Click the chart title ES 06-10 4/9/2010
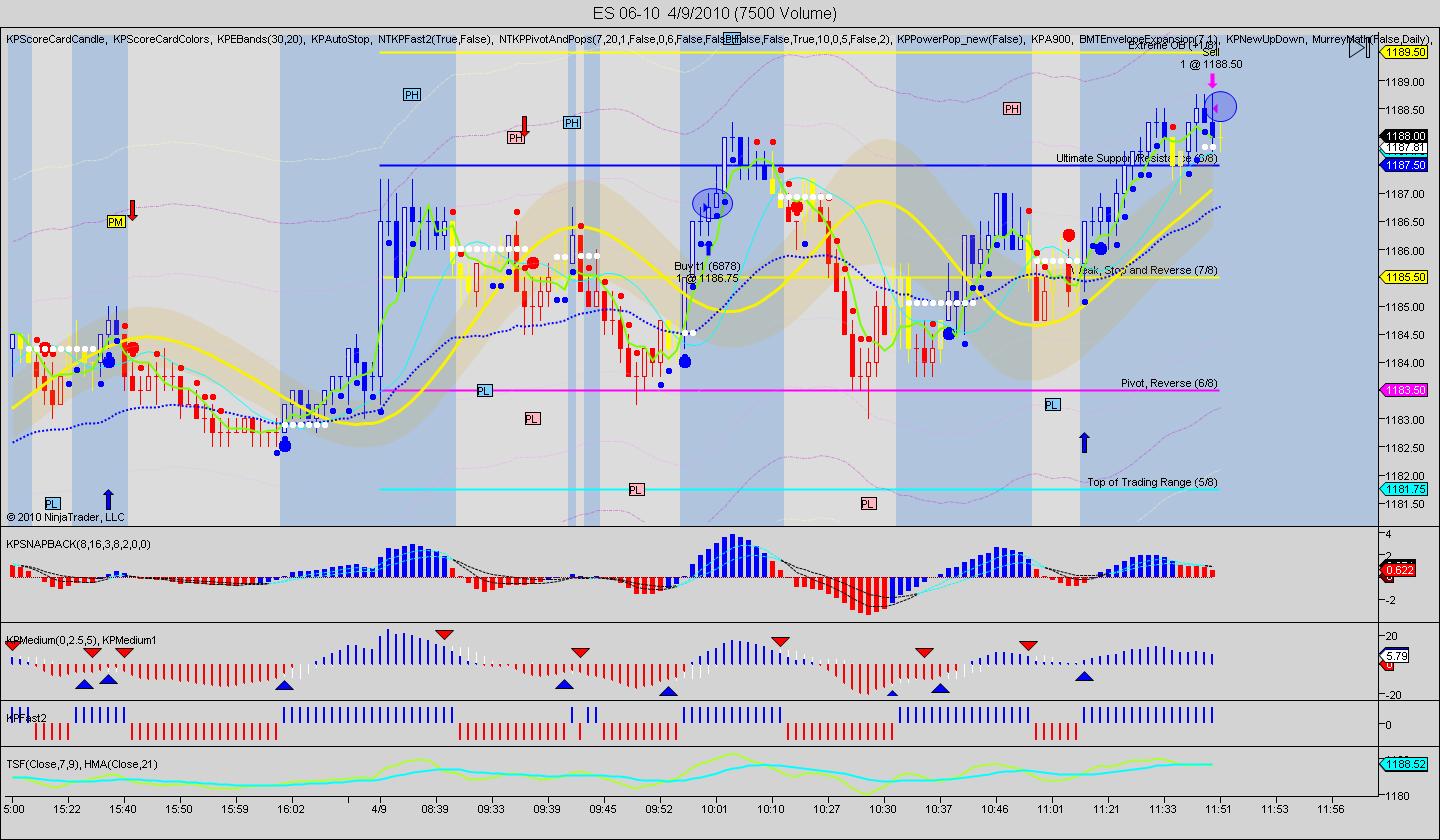1440x840 pixels. (715, 13)
